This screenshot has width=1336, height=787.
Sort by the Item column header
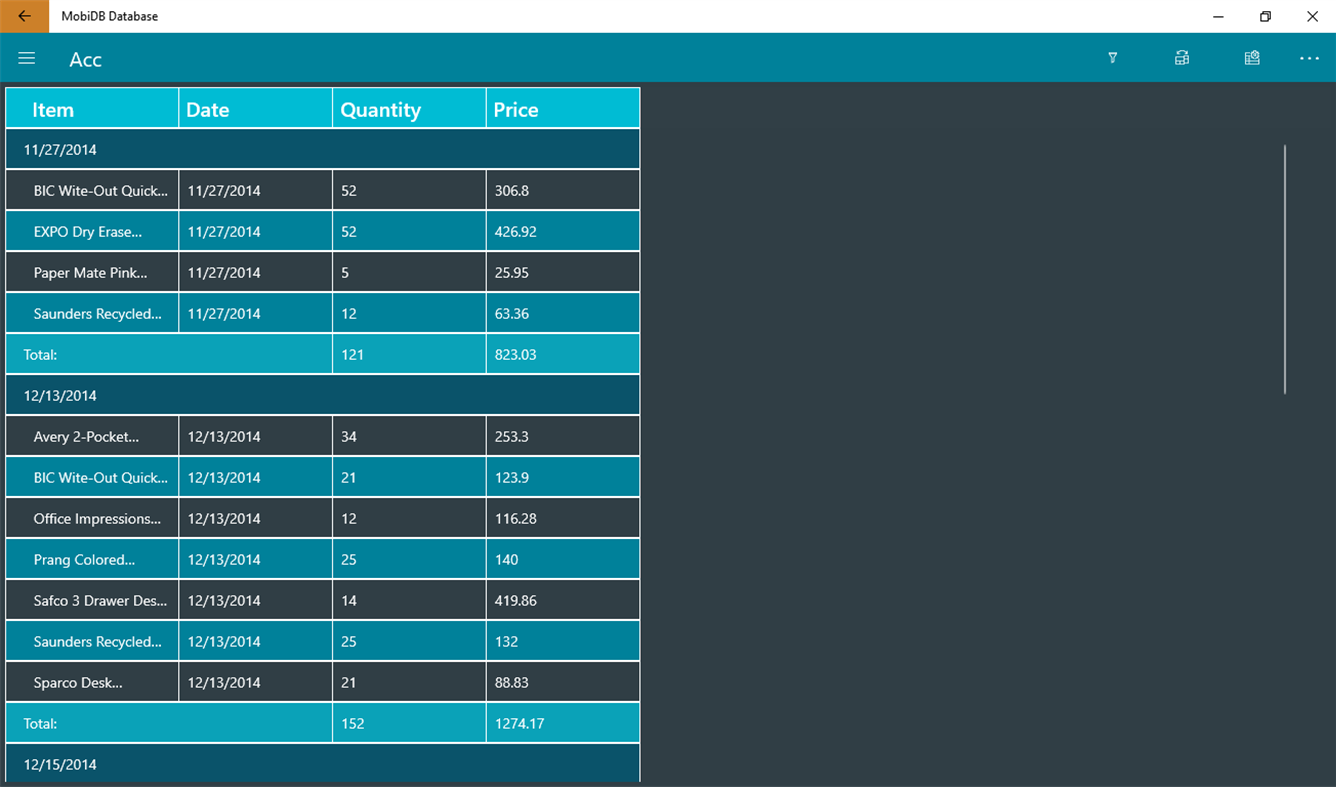pos(92,109)
